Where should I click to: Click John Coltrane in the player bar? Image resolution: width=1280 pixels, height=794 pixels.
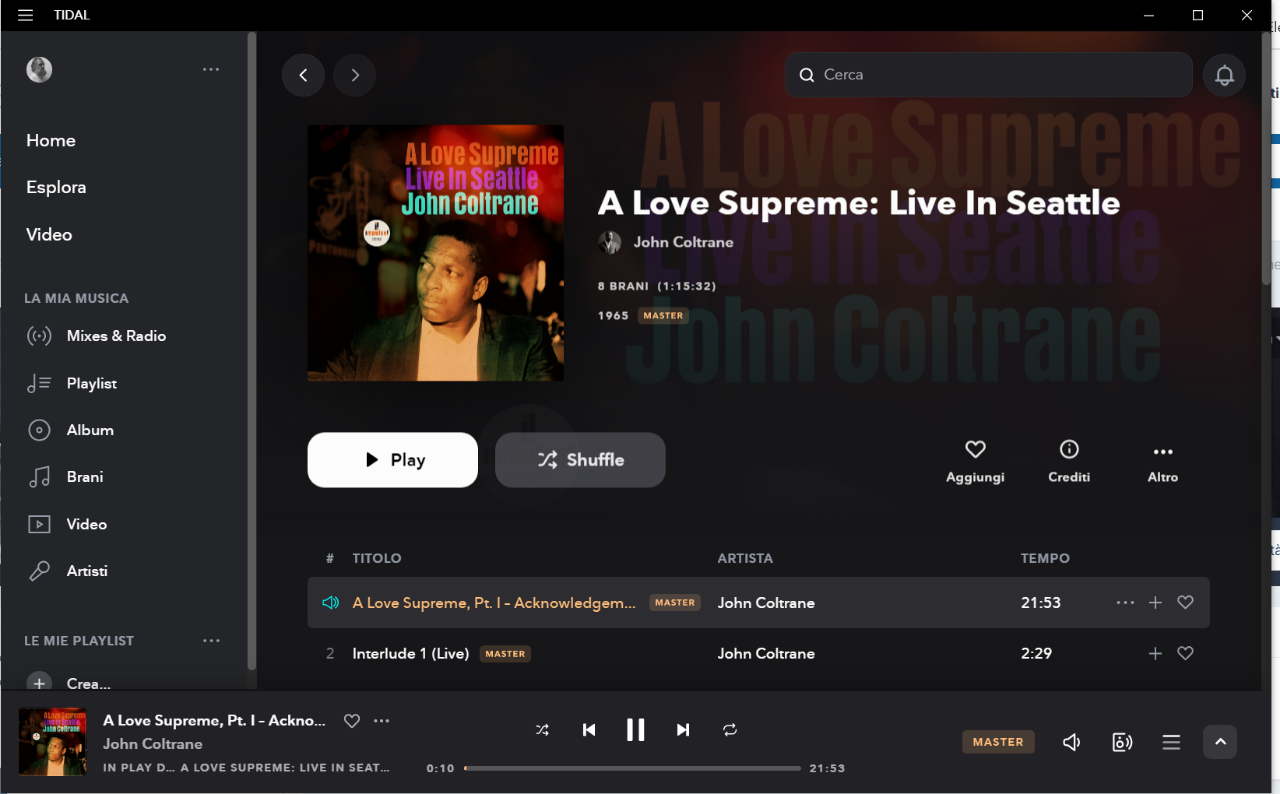tap(153, 744)
